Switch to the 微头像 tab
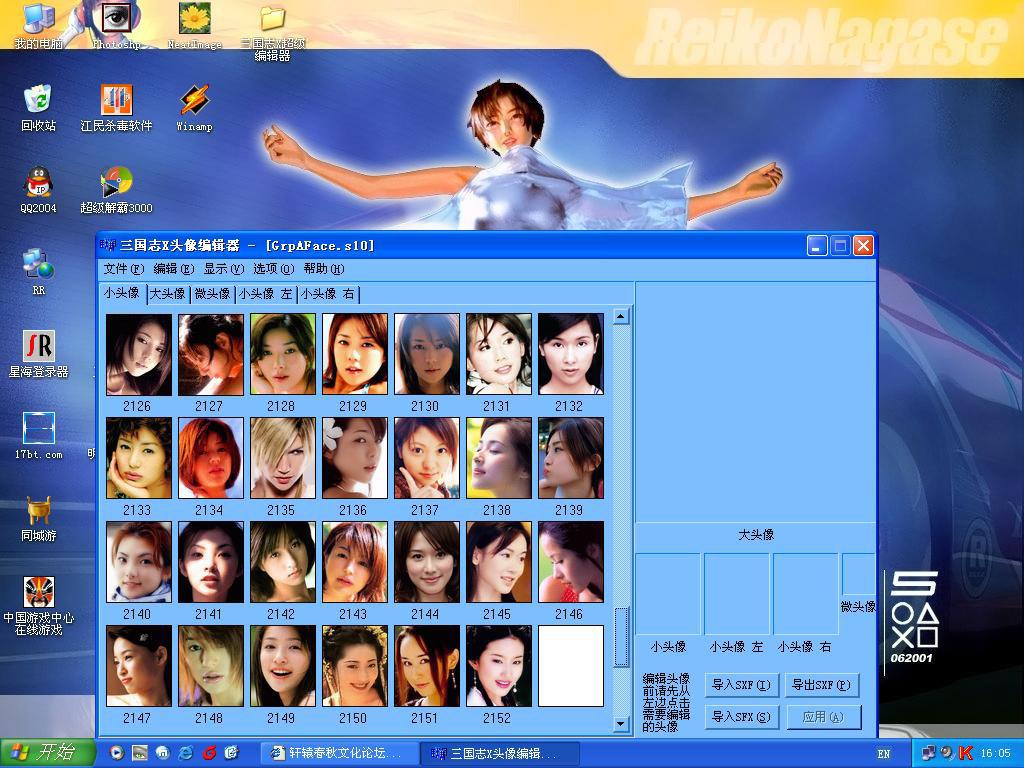This screenshot has height=768, width=1024. click(x=211, y=294)
